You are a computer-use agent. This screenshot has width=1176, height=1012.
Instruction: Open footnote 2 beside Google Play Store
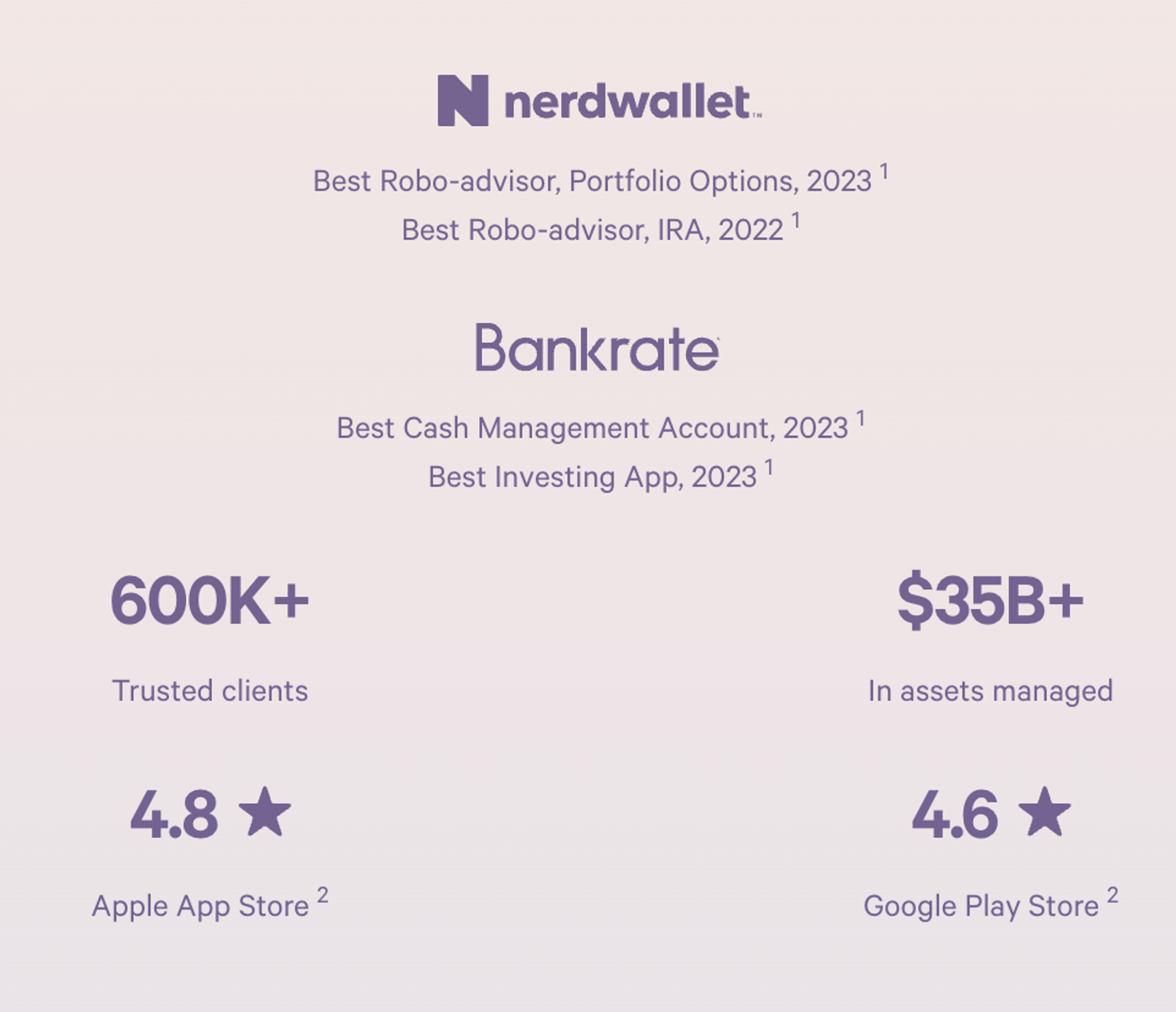coord(1112,896)
